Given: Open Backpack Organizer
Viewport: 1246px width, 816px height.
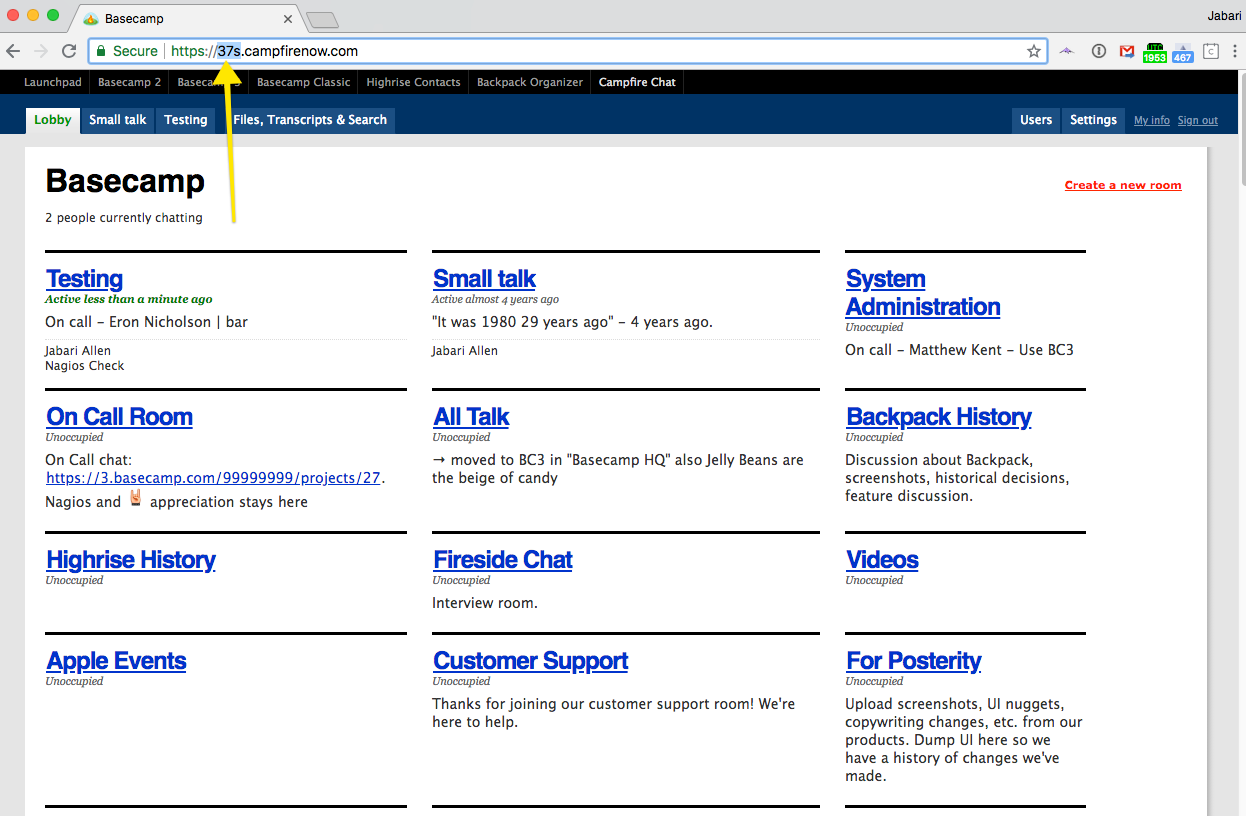Looking at the screenshot, I should (530, 82).
